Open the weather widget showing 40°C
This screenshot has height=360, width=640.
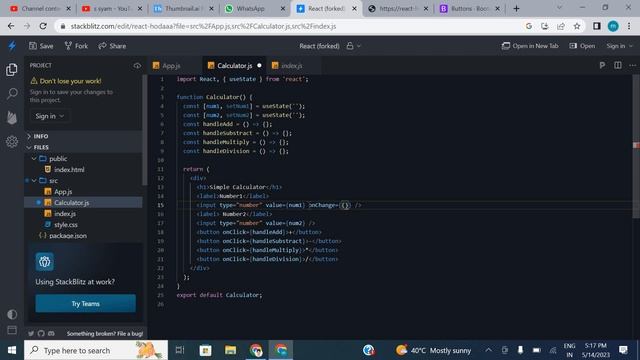click(x=433, y=350)
